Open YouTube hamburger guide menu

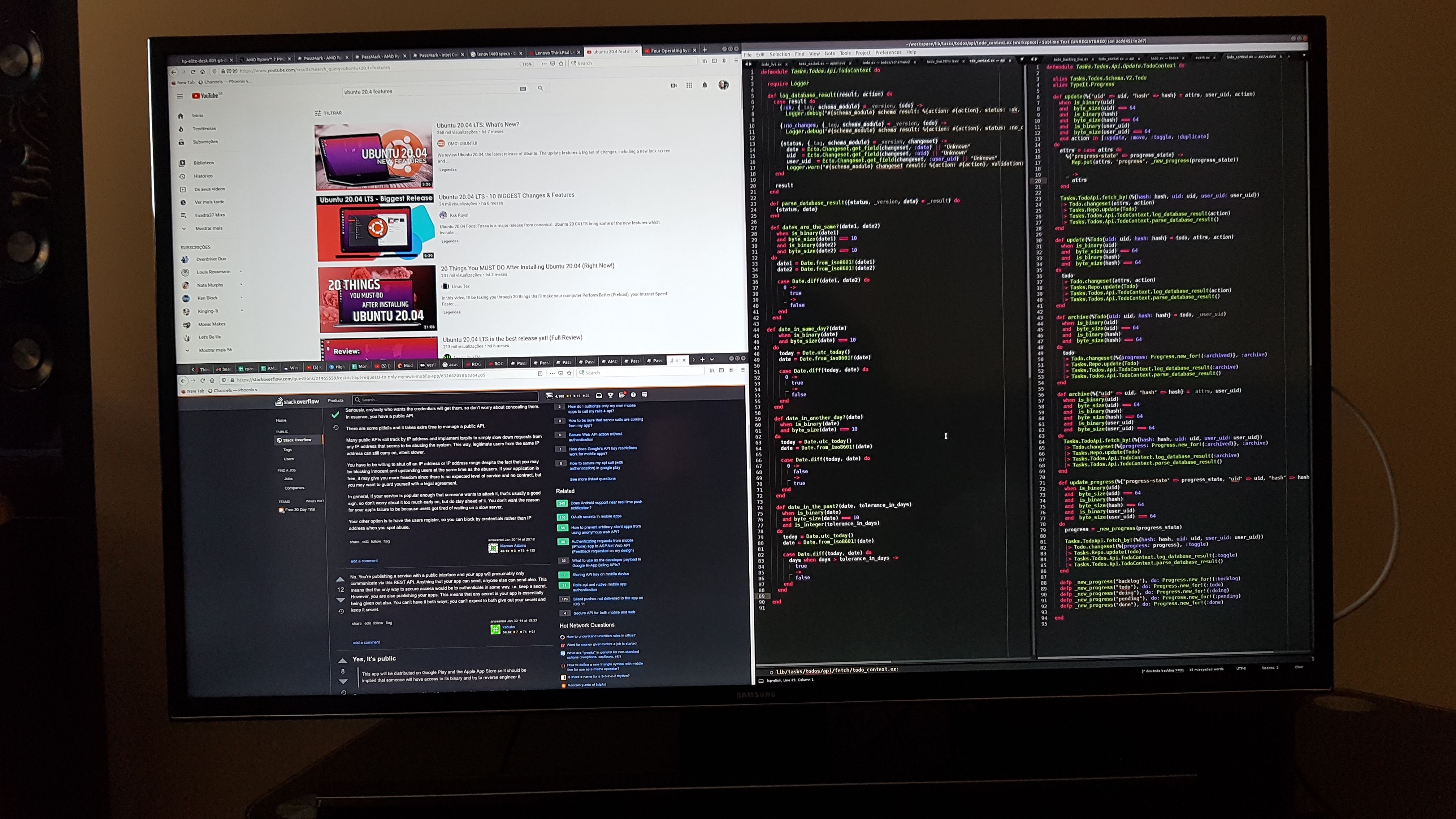180,96
